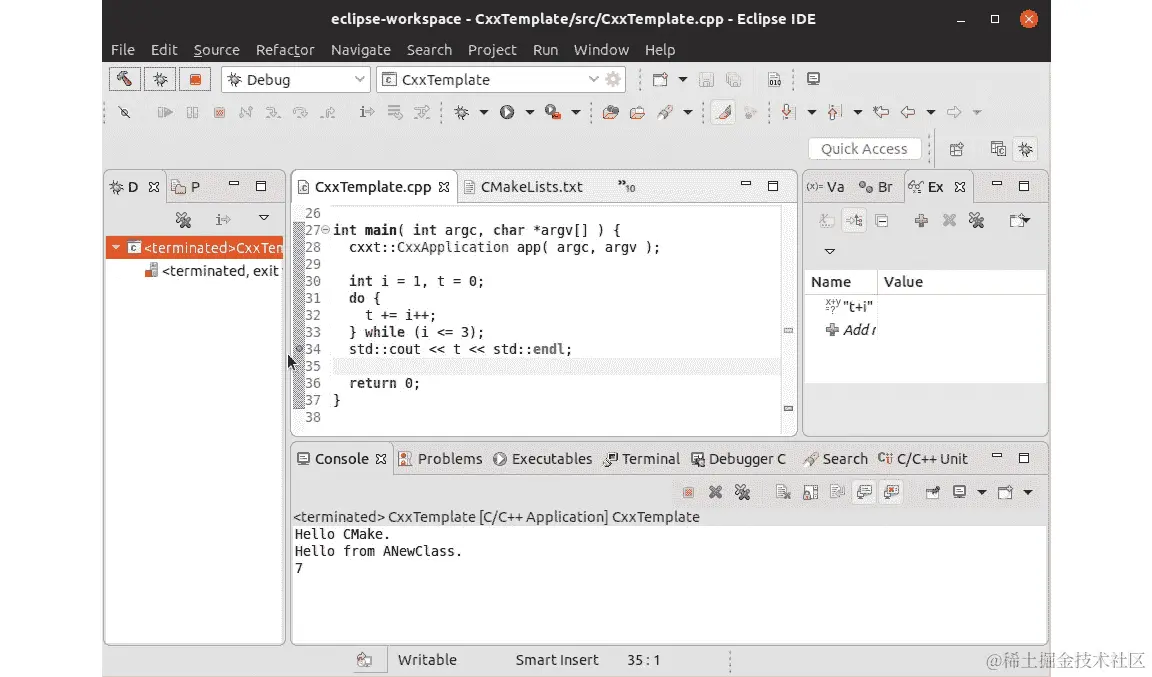Screen dimensions: 1152x677
Task: Open dropdown arrow next to Debug bug icon
Action: click(483, 112)
